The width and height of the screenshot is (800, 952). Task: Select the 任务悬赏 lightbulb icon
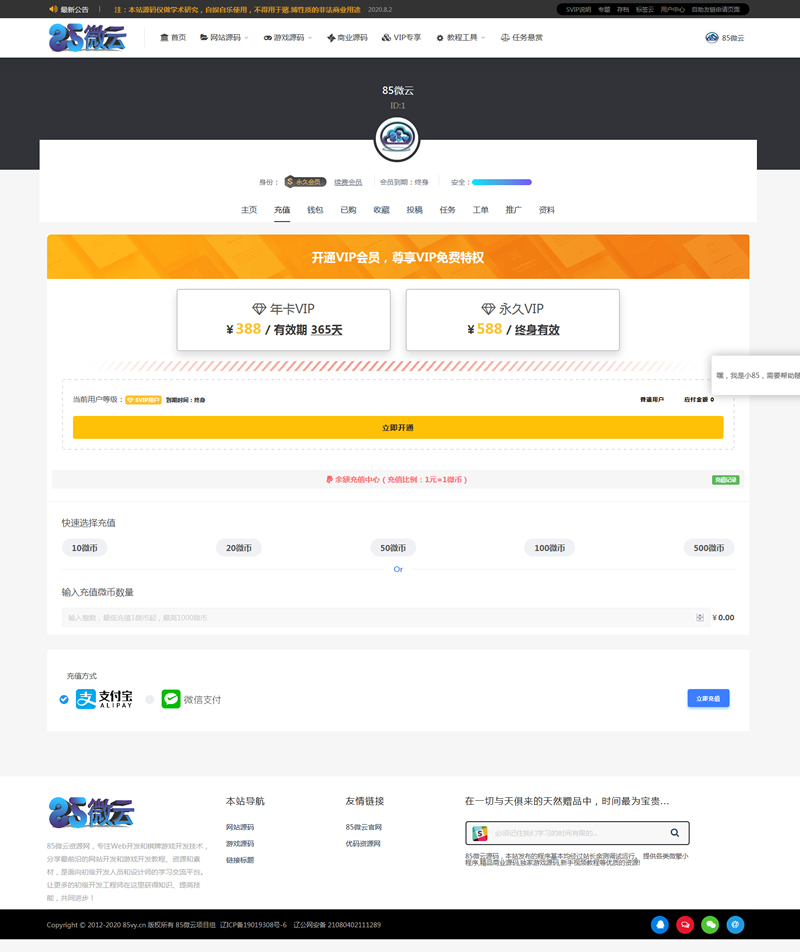pyautogui.click(x=504, y=37)
